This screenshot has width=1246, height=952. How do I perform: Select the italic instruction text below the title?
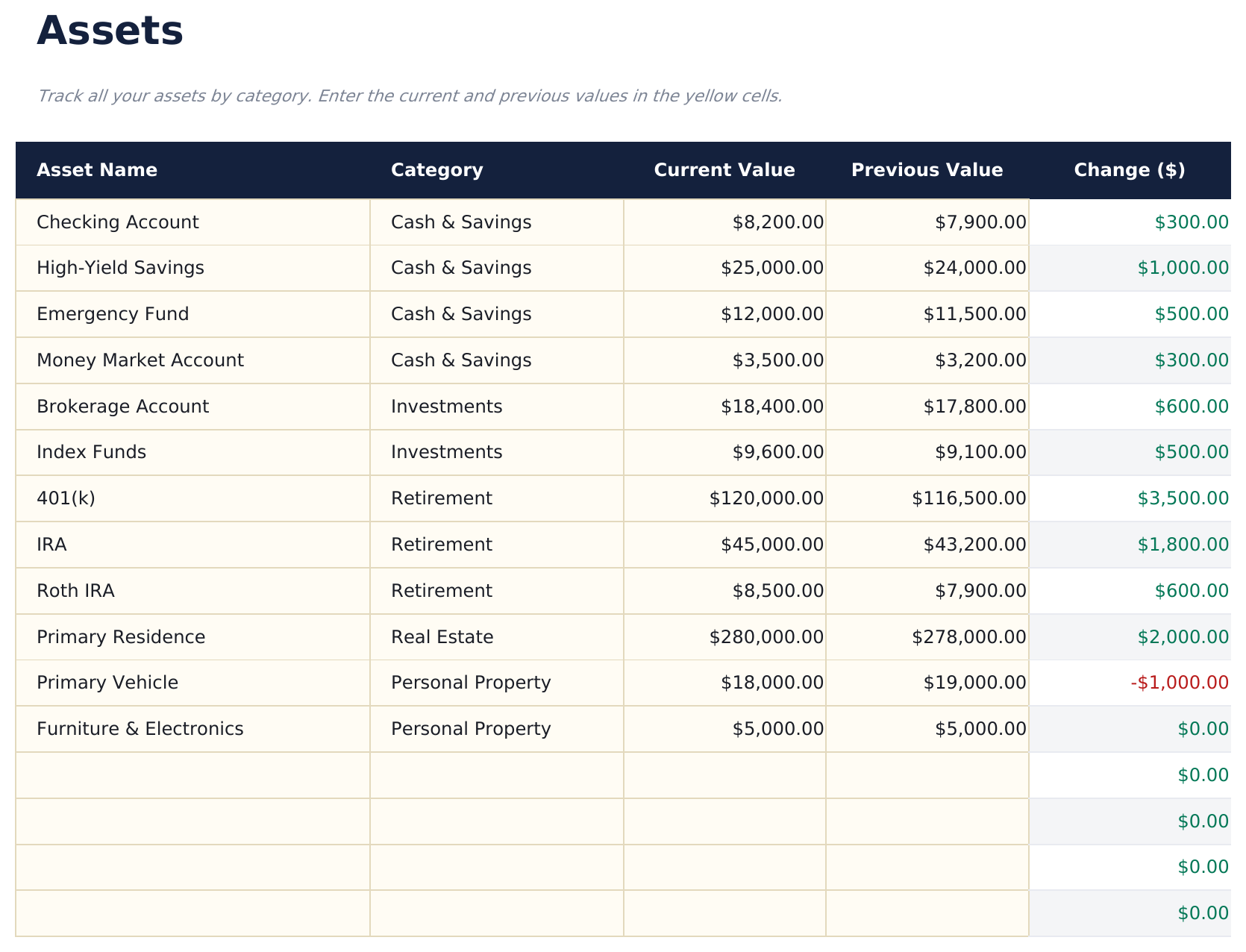410,95
